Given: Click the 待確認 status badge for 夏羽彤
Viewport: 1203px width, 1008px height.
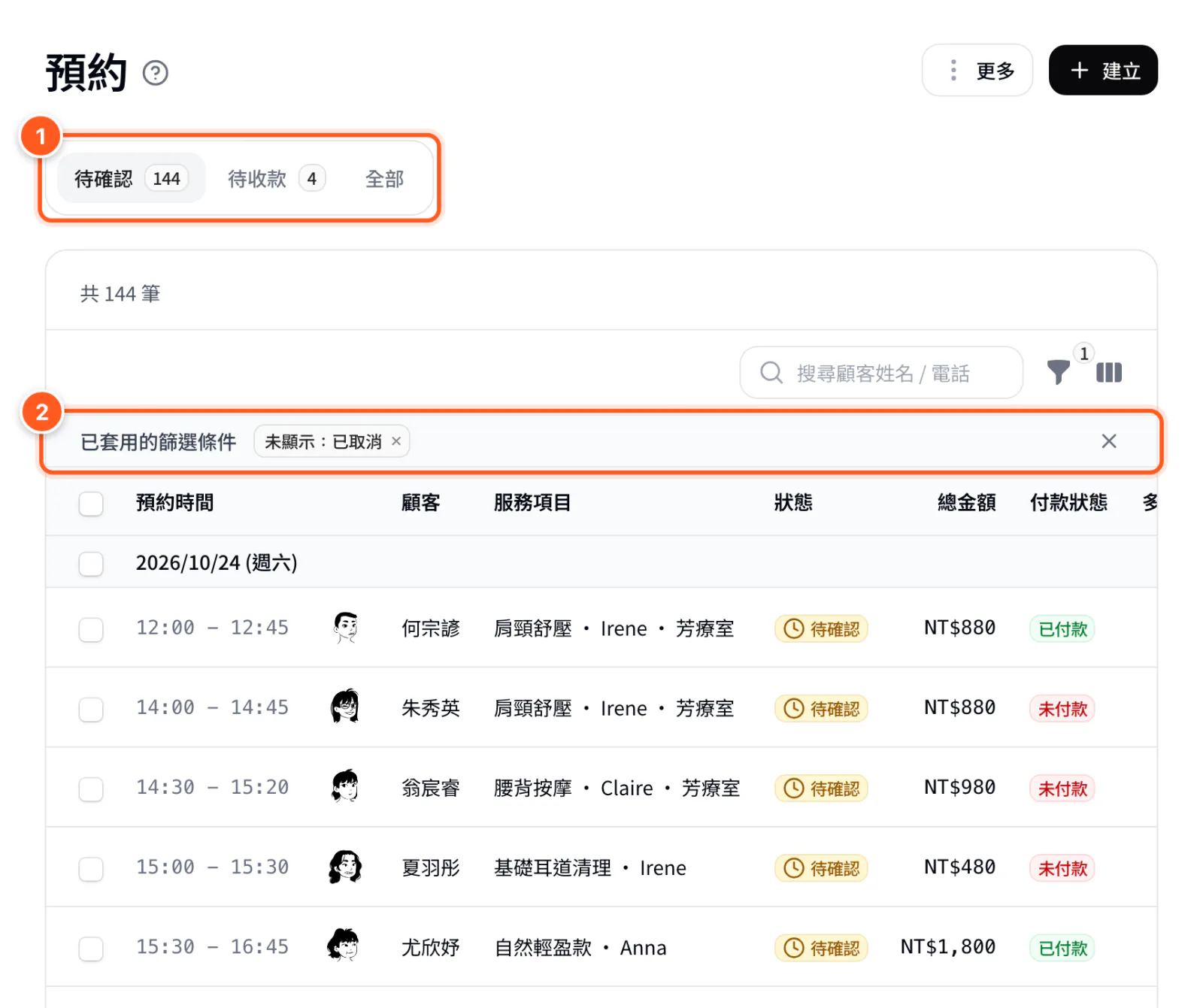Looking at the screenshot, I should pos(821,868).
